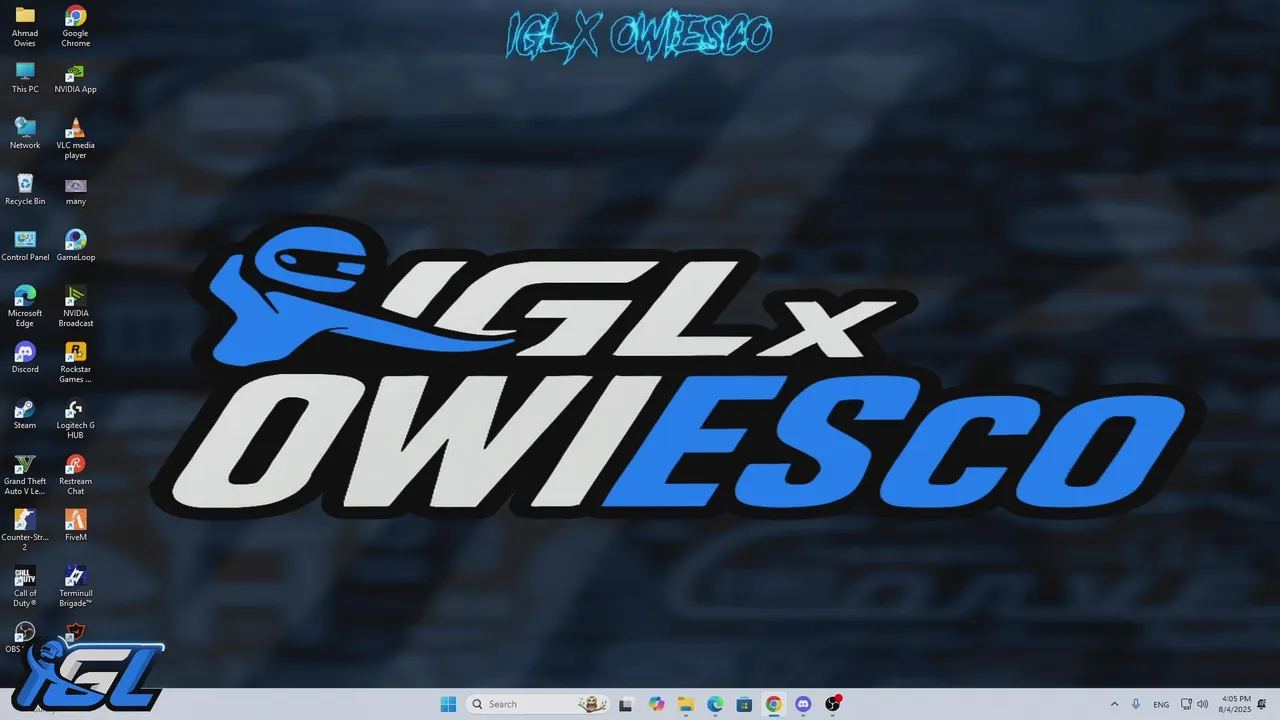1280x720 pixels.
Task: Click the microphone tray icon
Action: point(1136,704)
